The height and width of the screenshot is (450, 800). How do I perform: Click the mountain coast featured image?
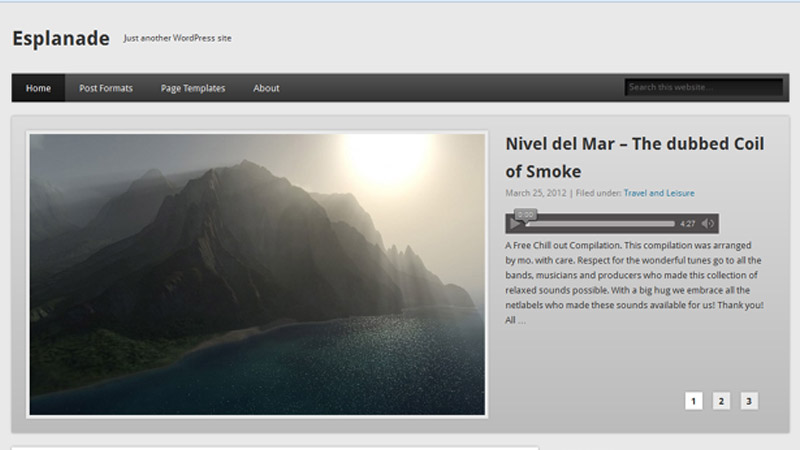257,274
